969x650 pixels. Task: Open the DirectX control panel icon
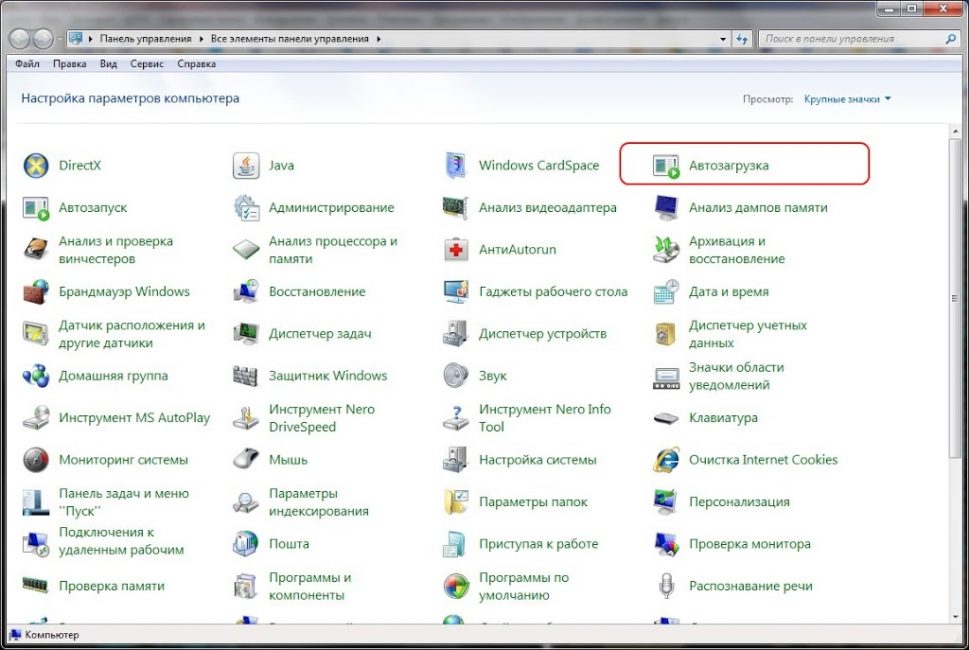coord(36,166)
